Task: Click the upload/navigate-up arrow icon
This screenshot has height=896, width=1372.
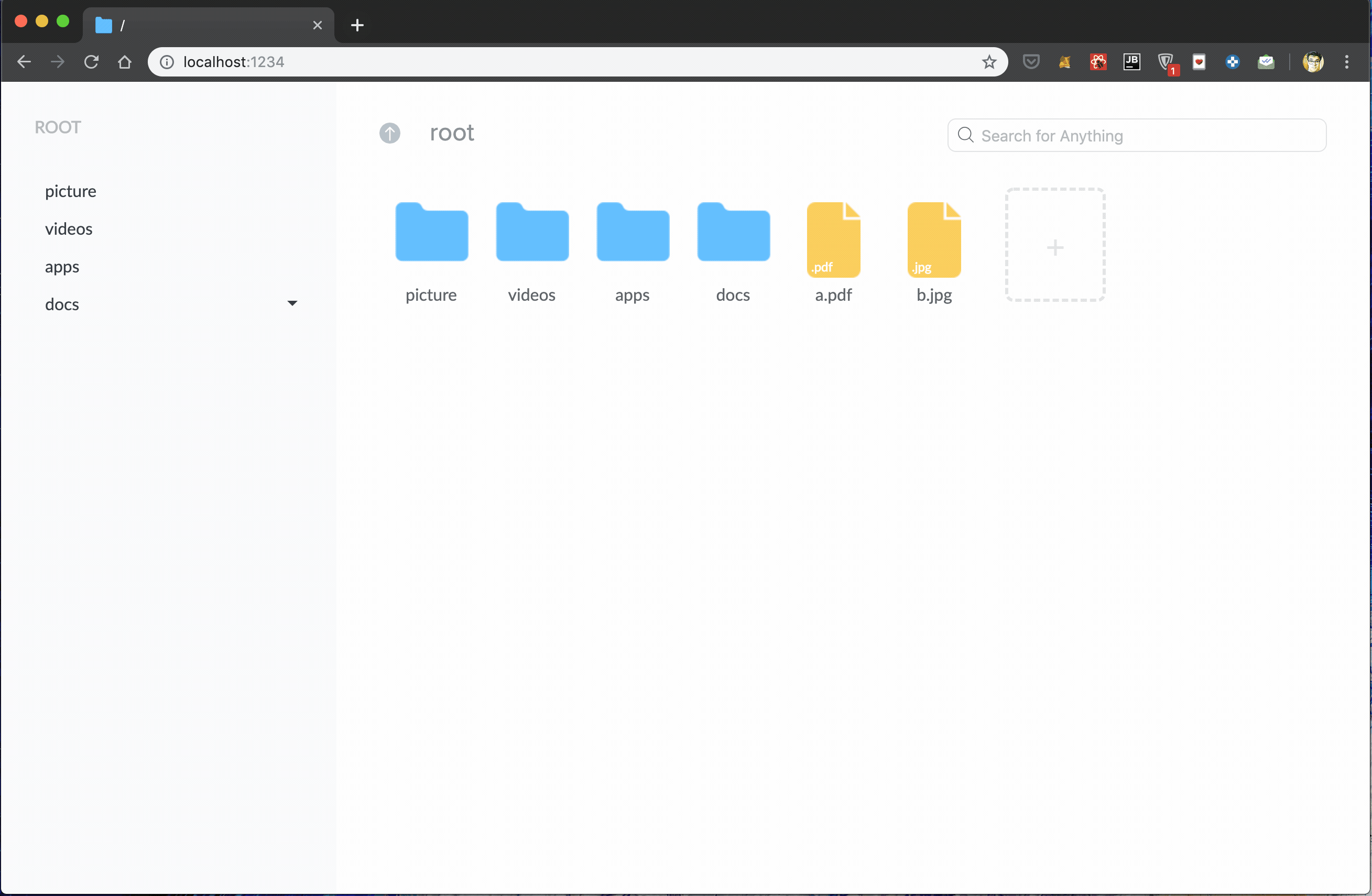Action: coord(389,132)
